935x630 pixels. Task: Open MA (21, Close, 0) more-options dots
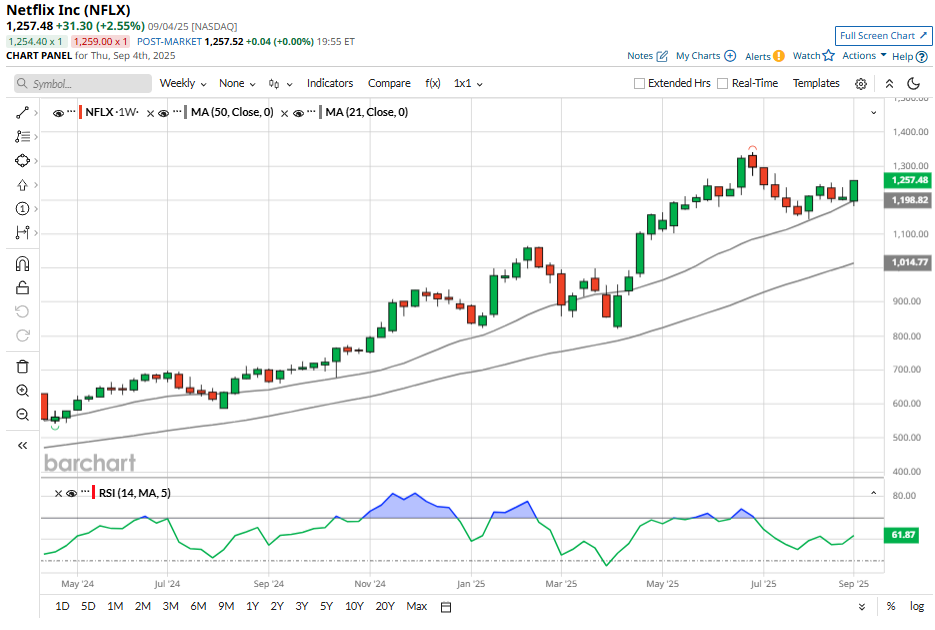311,111
